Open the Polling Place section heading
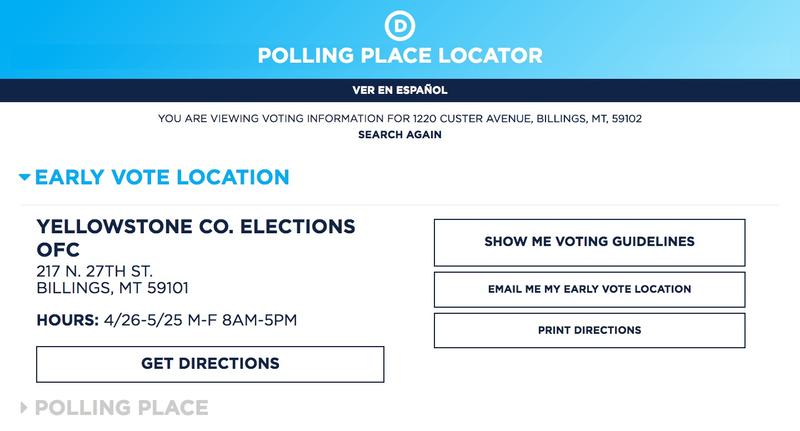 coord(121,408)
